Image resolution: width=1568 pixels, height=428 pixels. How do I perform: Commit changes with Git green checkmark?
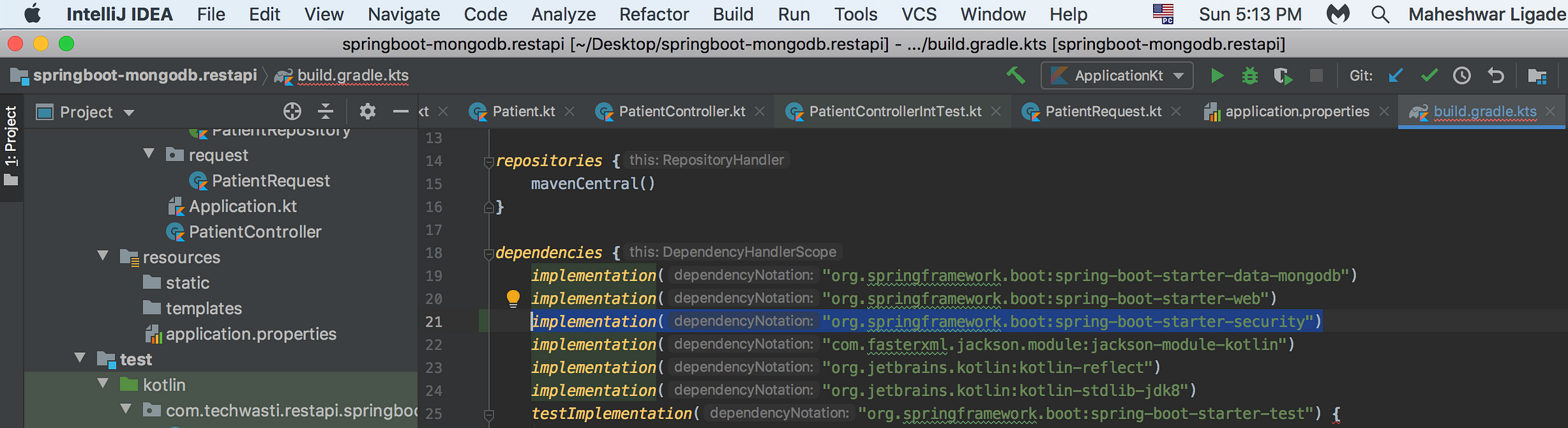coord(1429,76)
